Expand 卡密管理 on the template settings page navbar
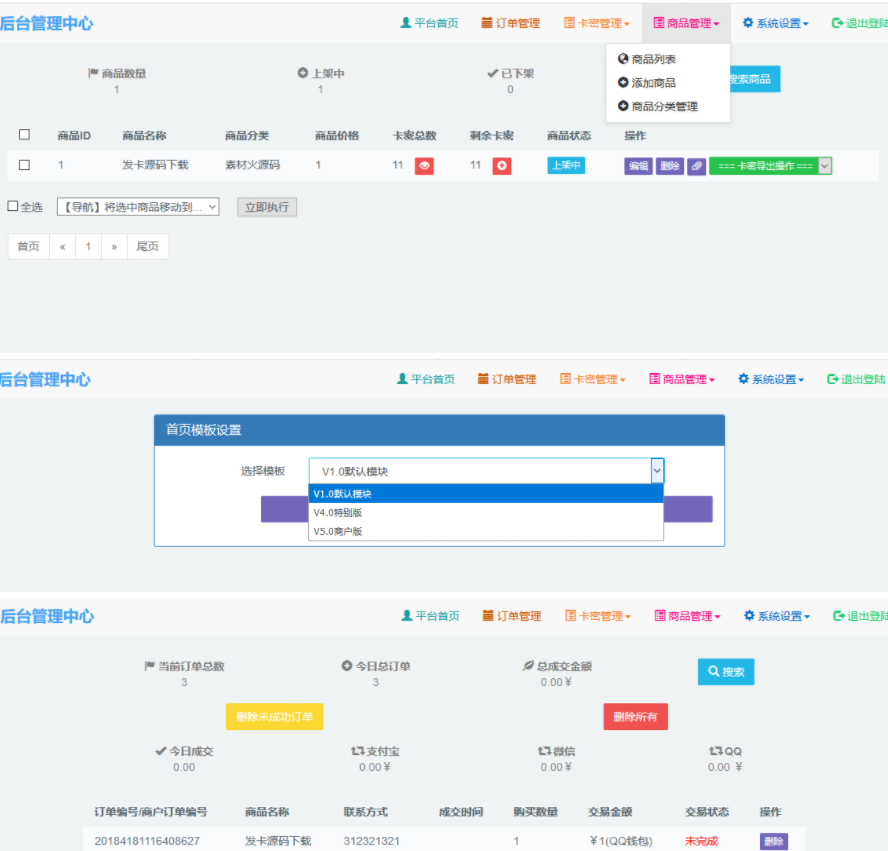 click(x=592, y=379)
